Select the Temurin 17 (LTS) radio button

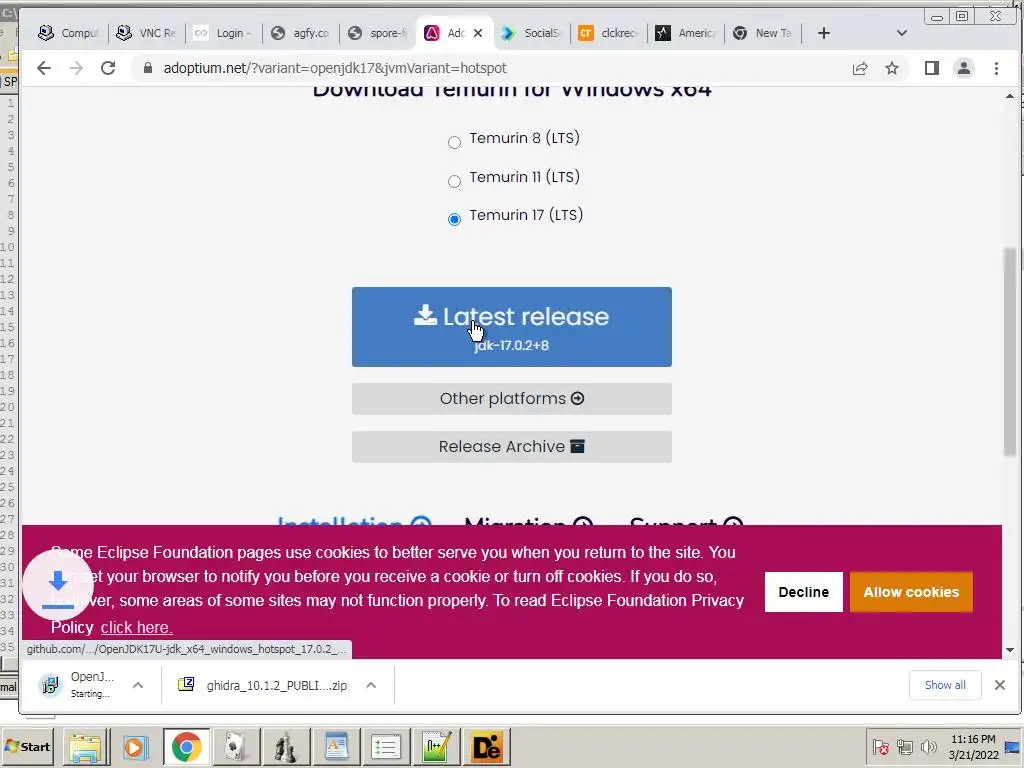(x=455, y=219)
